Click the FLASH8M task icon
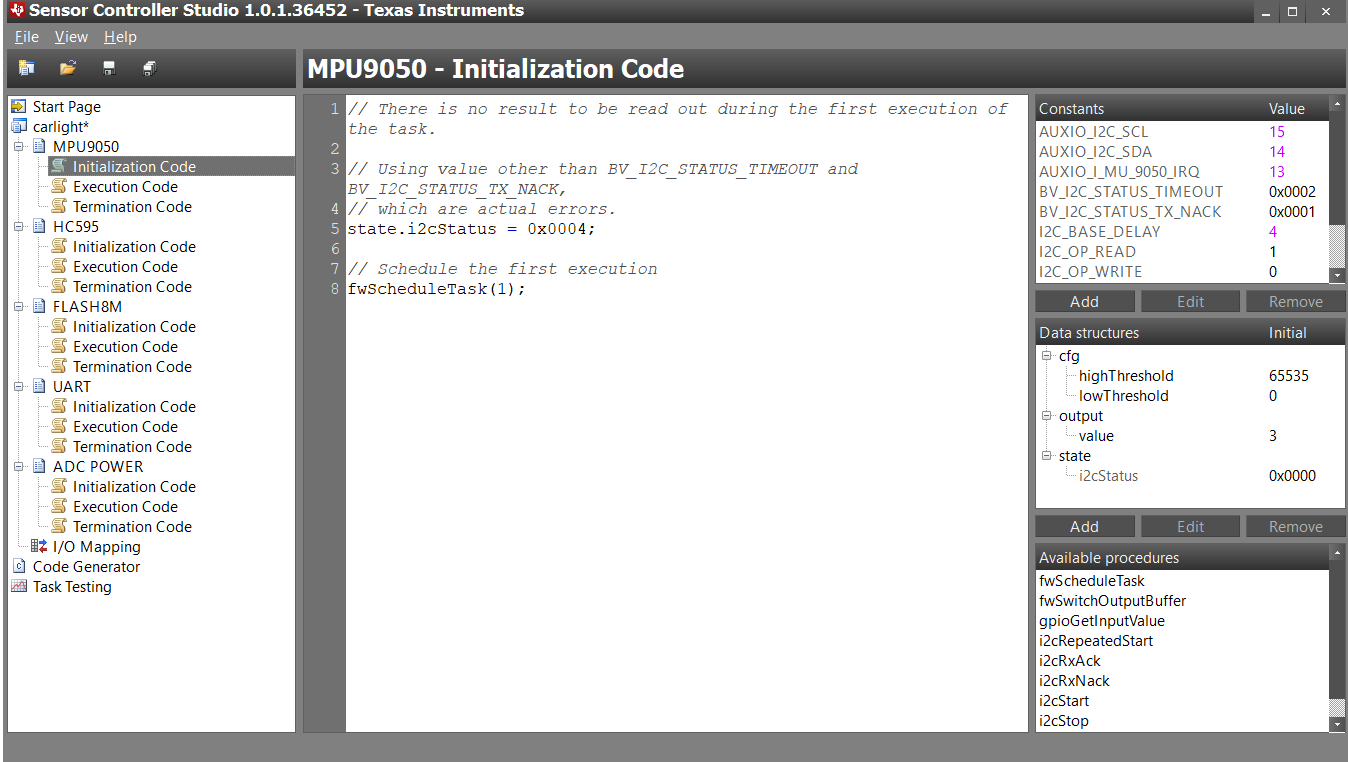This screenshot has width=1348, height=762. 39,307
